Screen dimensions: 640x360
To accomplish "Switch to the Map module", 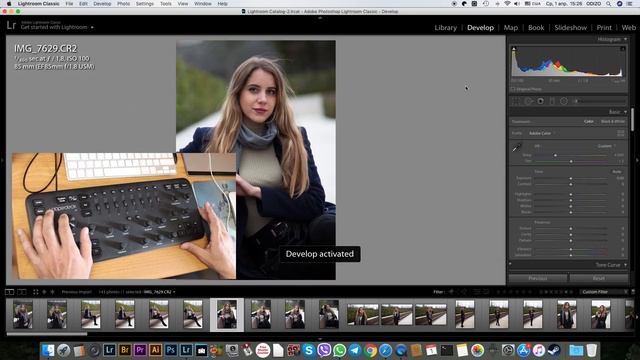I will (511, 28).
